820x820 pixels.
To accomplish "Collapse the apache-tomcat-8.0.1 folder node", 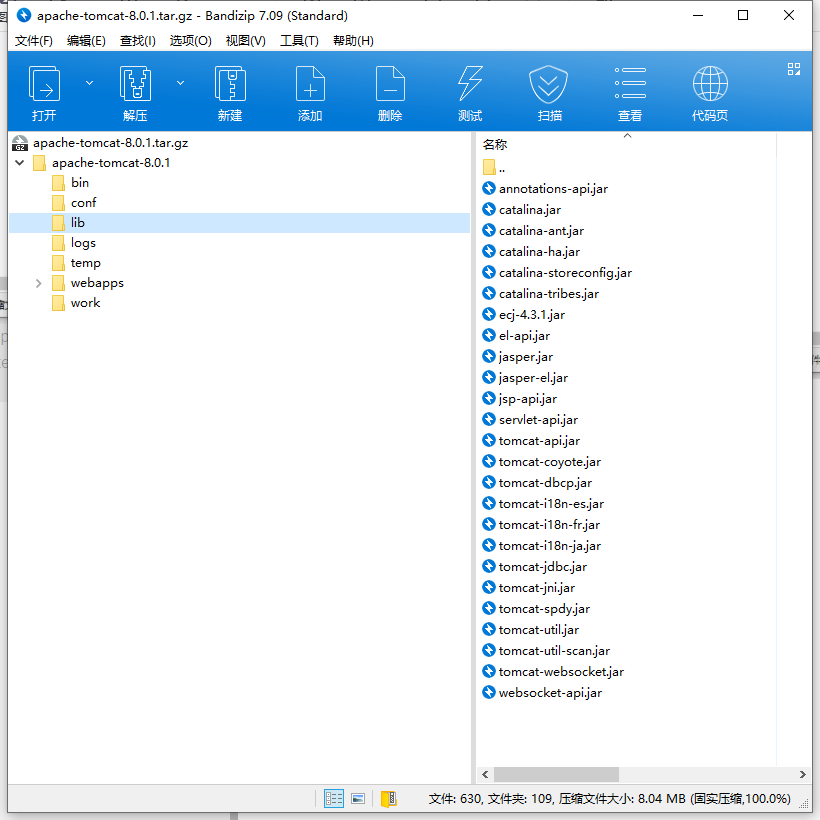I will point(20,163).
